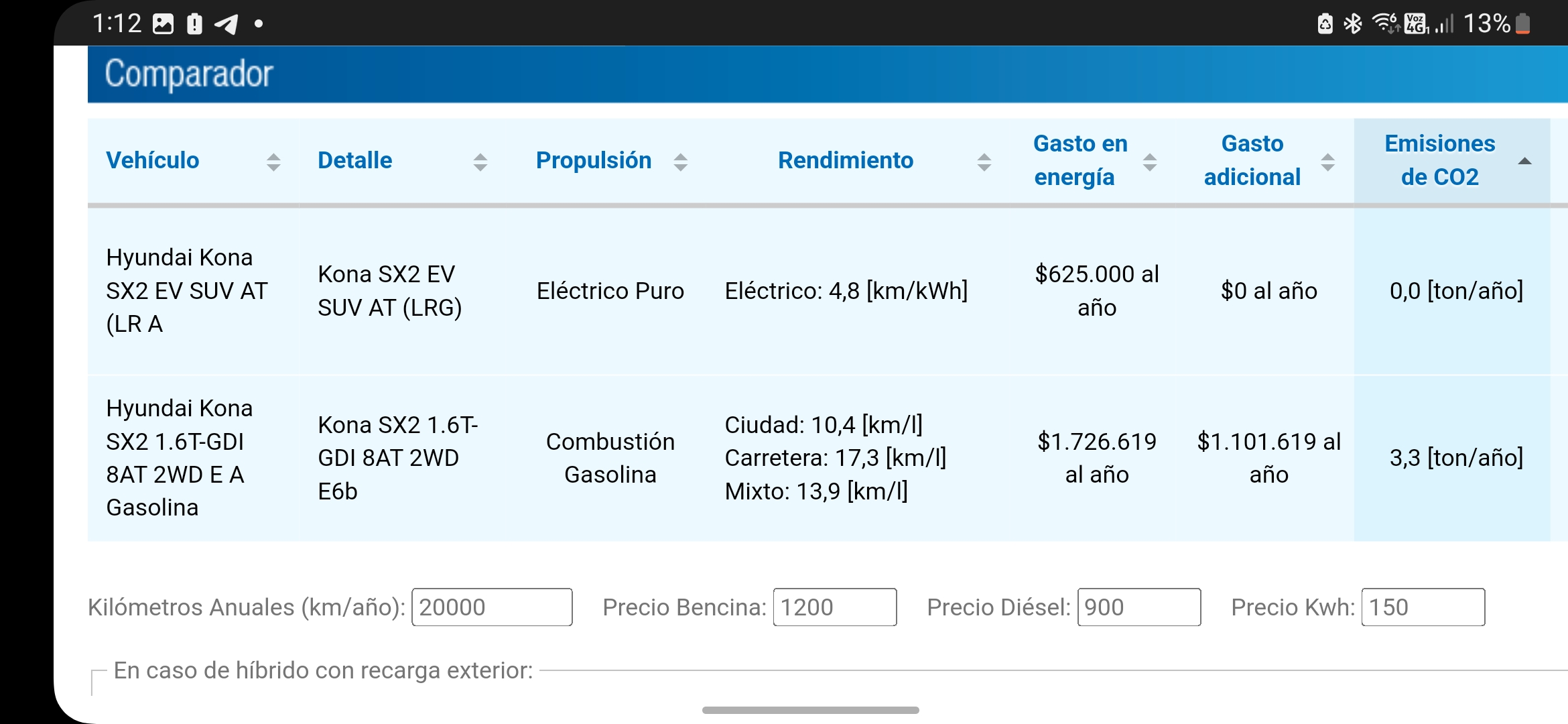This screenshot has height=724, width=1568.
Task: Click the Detalle column sort arrows
Action: click(x=480, y=162)
